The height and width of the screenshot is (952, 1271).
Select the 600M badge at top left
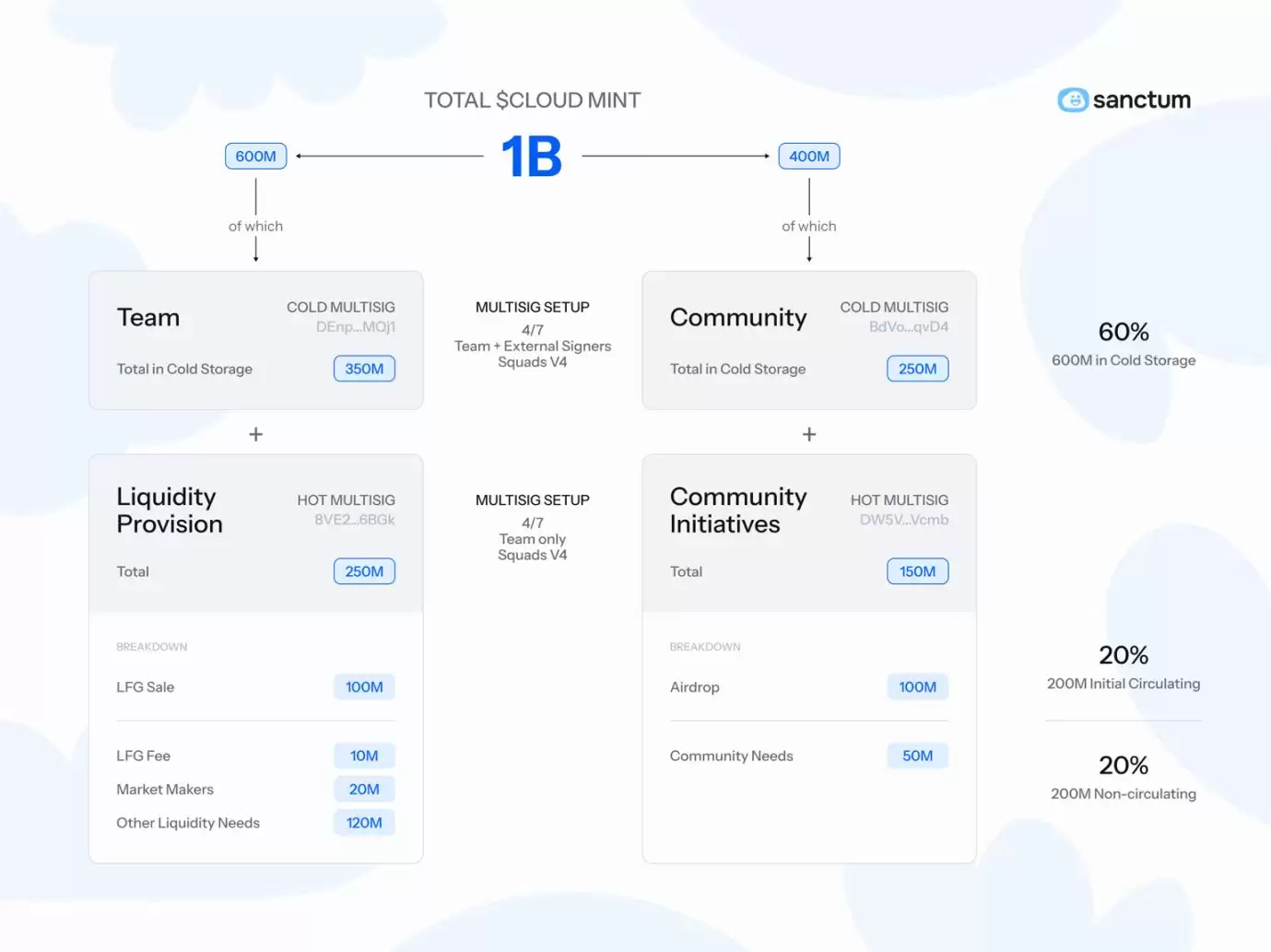coord(256,157)
